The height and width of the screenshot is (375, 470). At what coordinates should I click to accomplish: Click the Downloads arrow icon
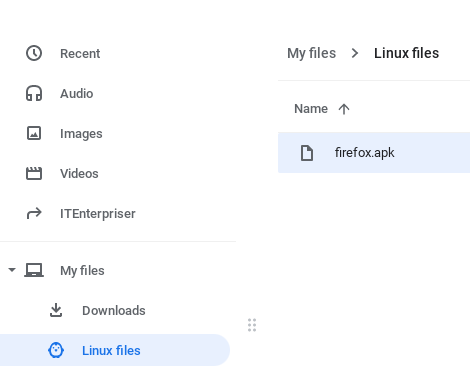[56, 310]
